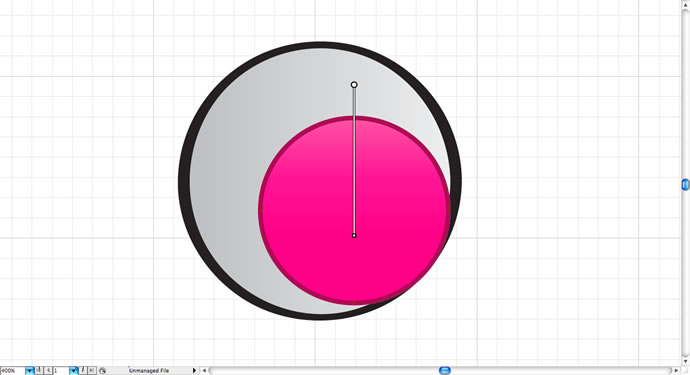Click the horizontal scrollbar left arrow
690x375 pixels.
(x=204, y=371)
